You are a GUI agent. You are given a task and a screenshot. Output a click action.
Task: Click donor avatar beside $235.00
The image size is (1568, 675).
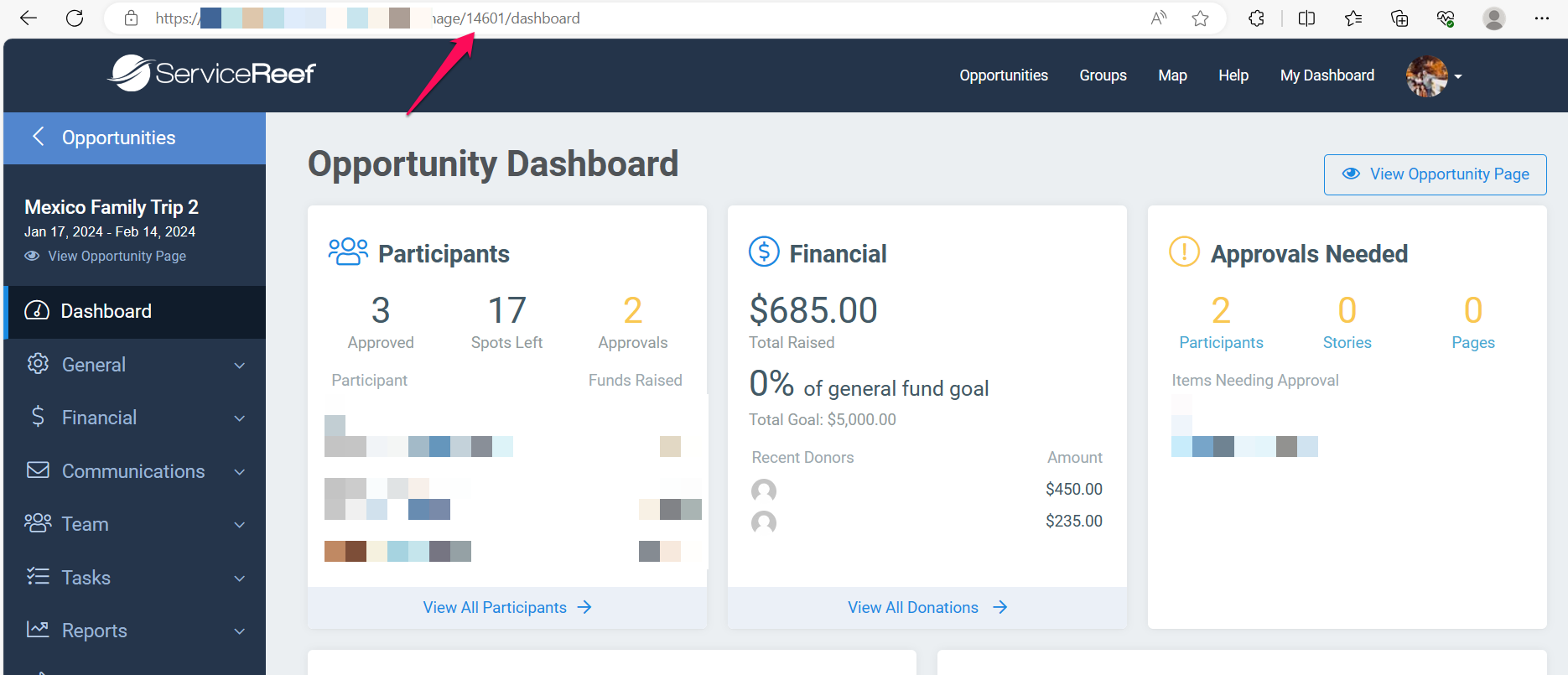[764, 522]
